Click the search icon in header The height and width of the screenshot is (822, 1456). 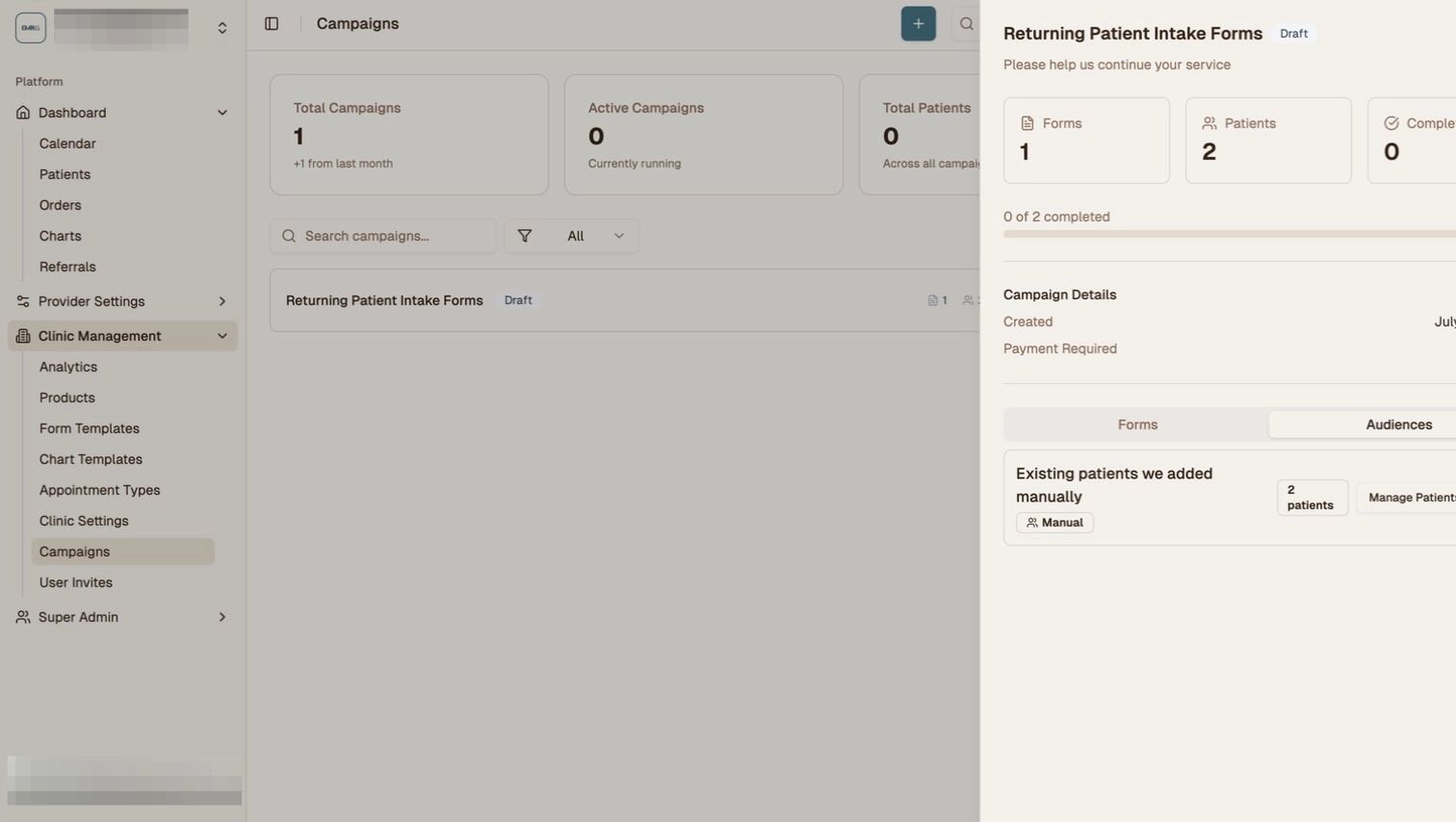pos(966,24)
